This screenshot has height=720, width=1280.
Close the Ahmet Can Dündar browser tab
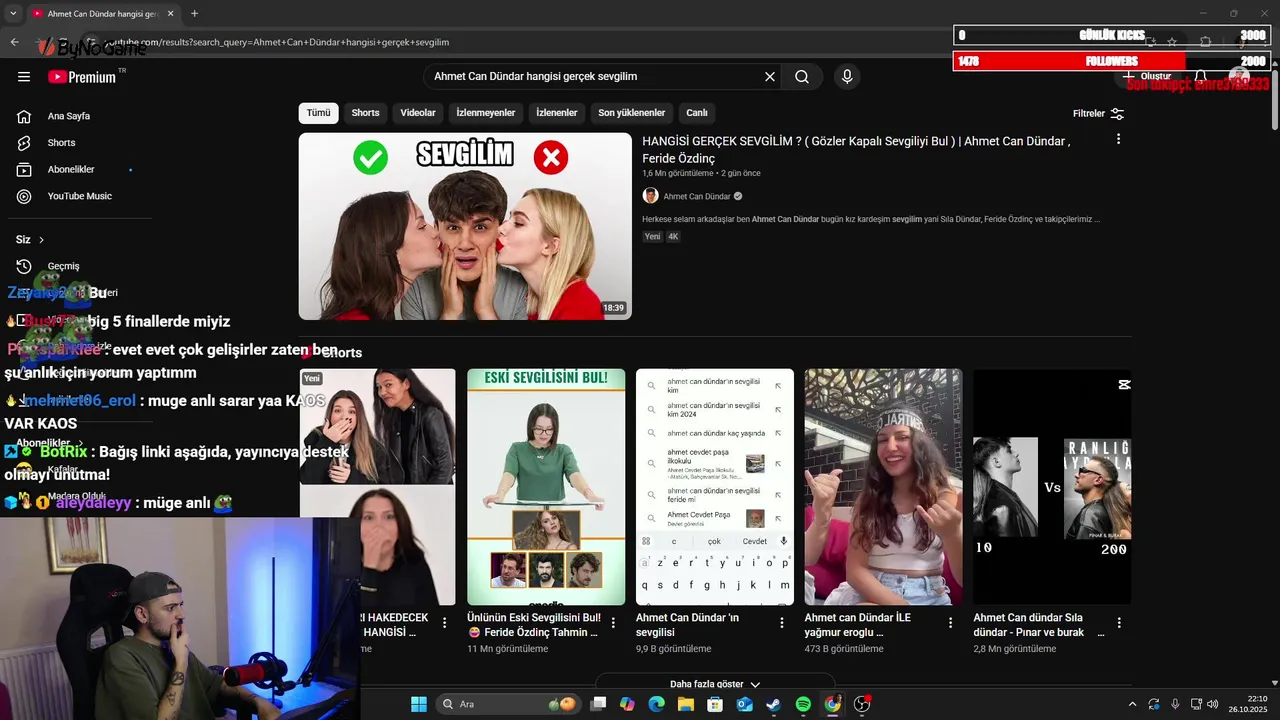point(170,14)
